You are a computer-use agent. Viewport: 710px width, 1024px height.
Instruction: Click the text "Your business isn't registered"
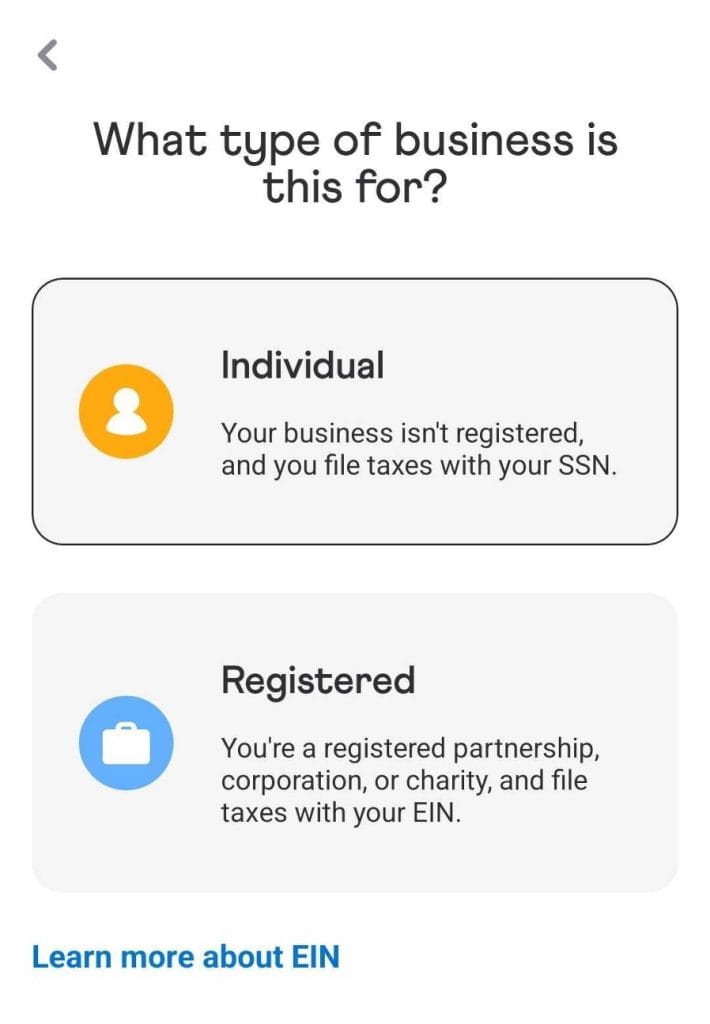tap(401, 433)
